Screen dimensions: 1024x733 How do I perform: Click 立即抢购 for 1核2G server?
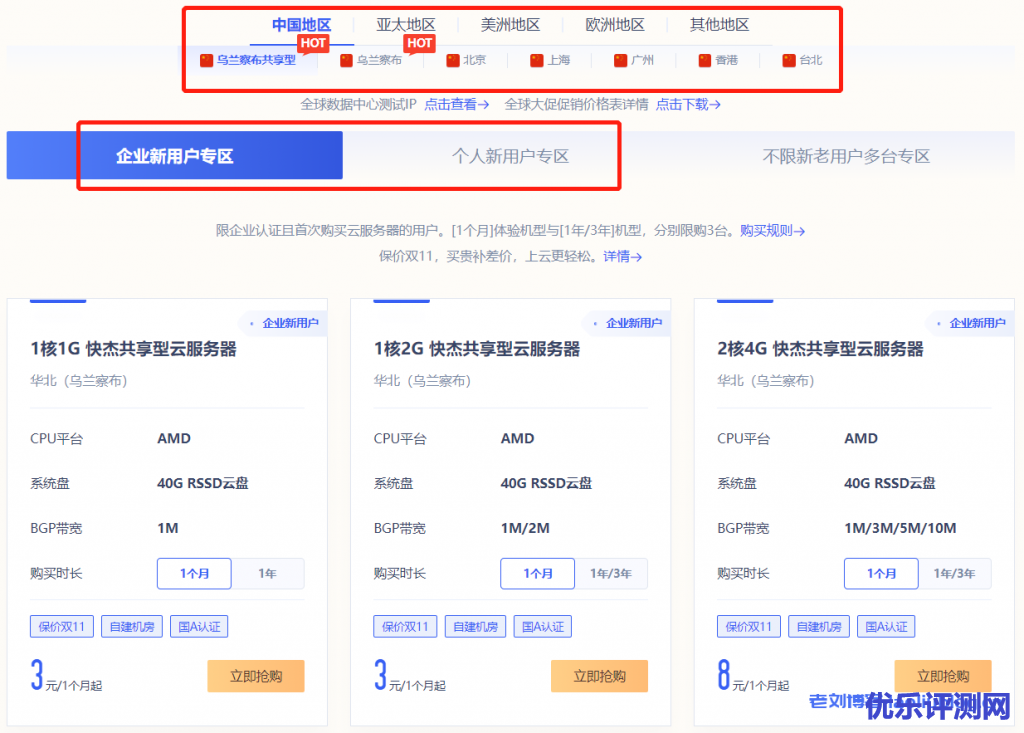click(x=599, y=676)
